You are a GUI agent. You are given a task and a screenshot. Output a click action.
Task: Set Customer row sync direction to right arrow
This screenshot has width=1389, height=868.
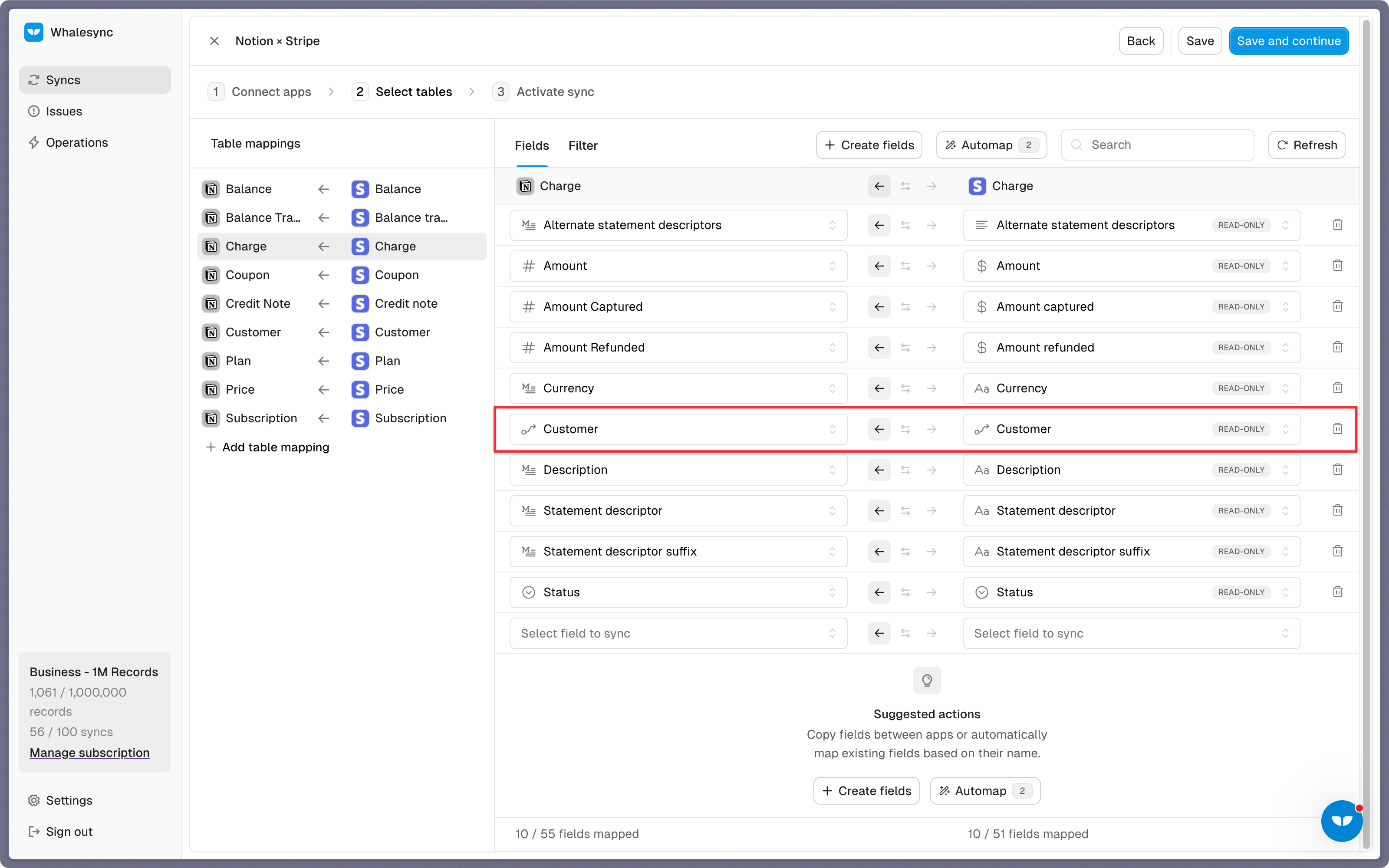(x=931, y=429)
